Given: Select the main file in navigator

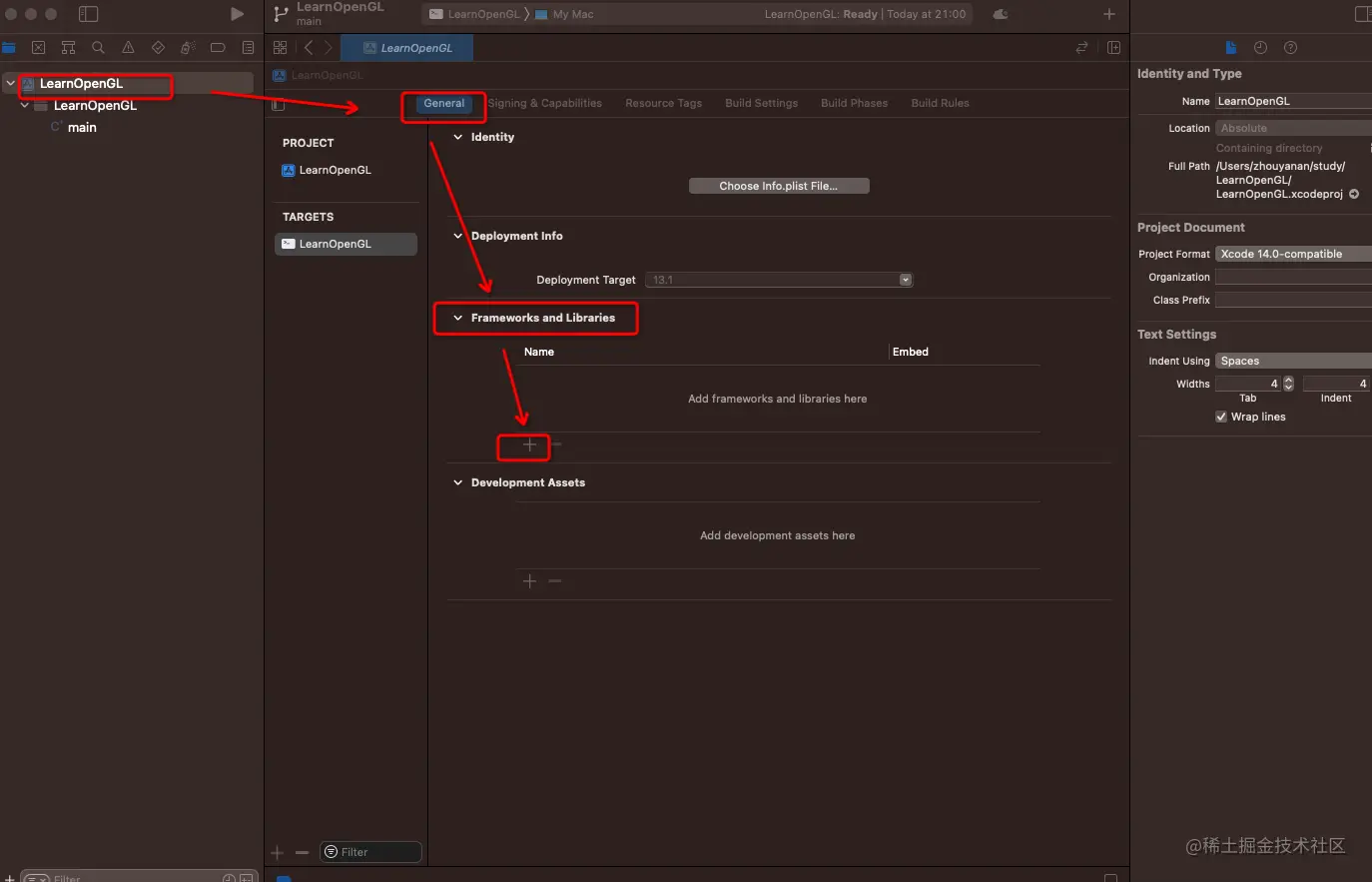Looking at the screenshot, I should 74,128.
